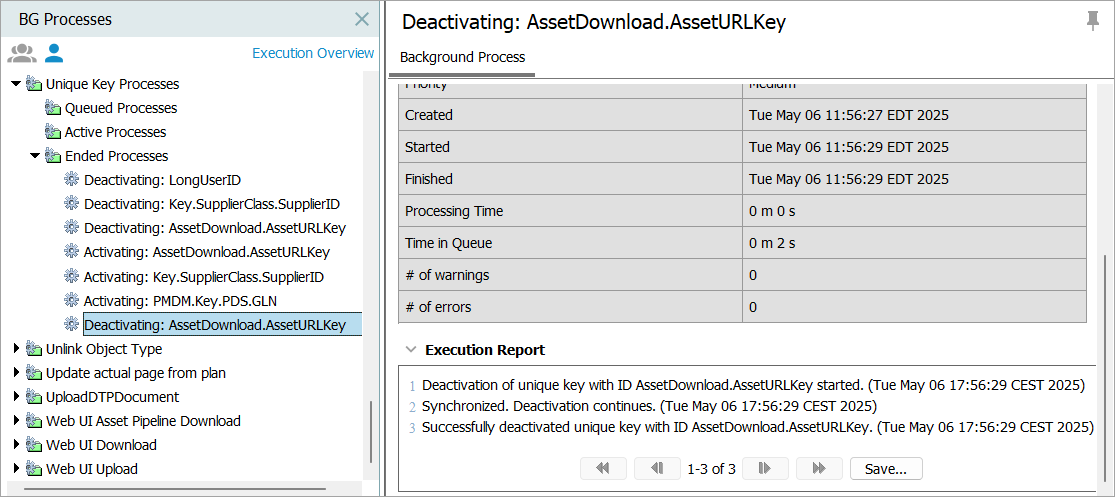1115x497 pixels.
Task: Expand the Web UI Download node
Action: click(x=16, y=445)
